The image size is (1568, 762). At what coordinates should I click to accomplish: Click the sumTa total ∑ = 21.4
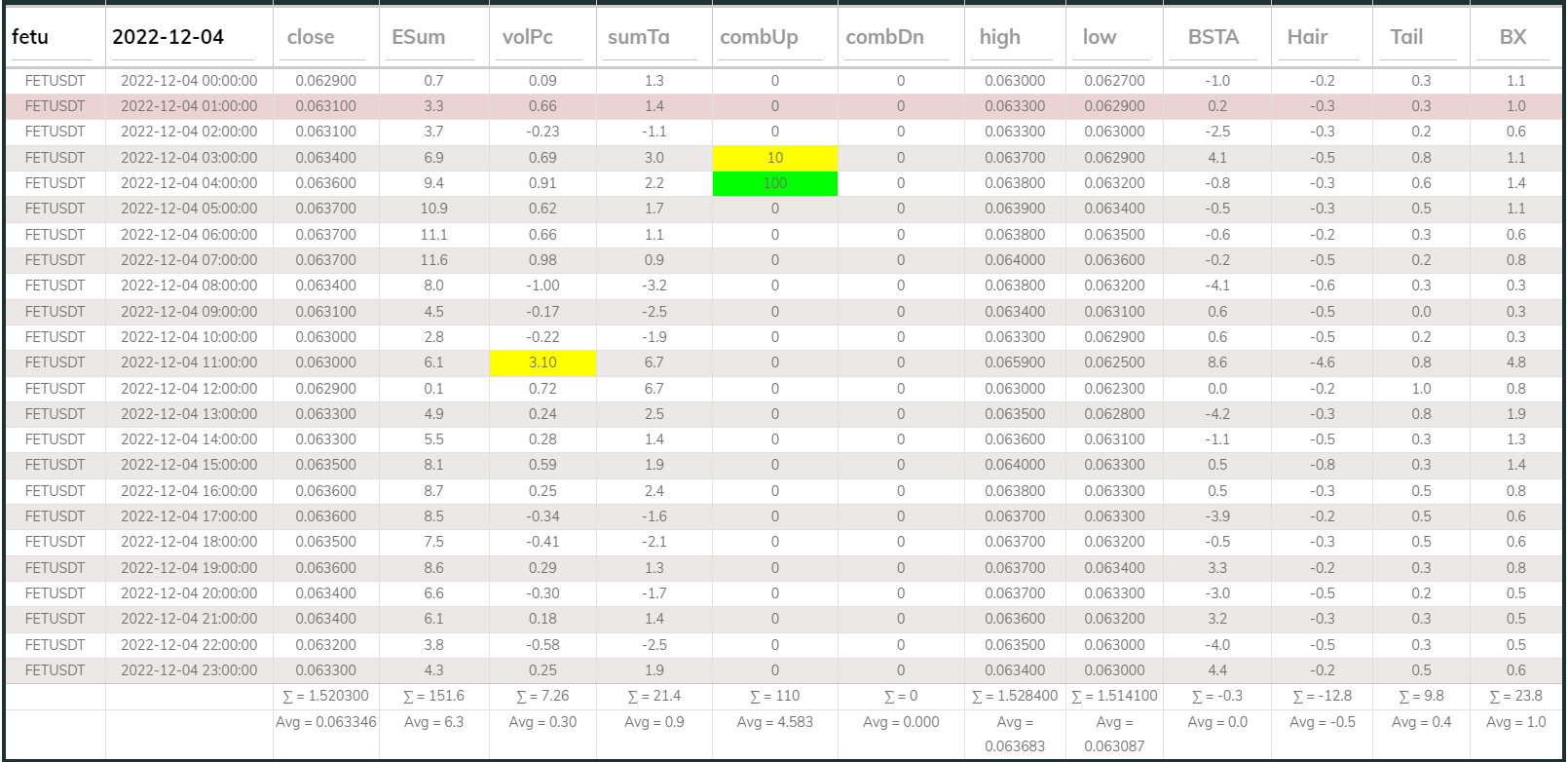653,697
